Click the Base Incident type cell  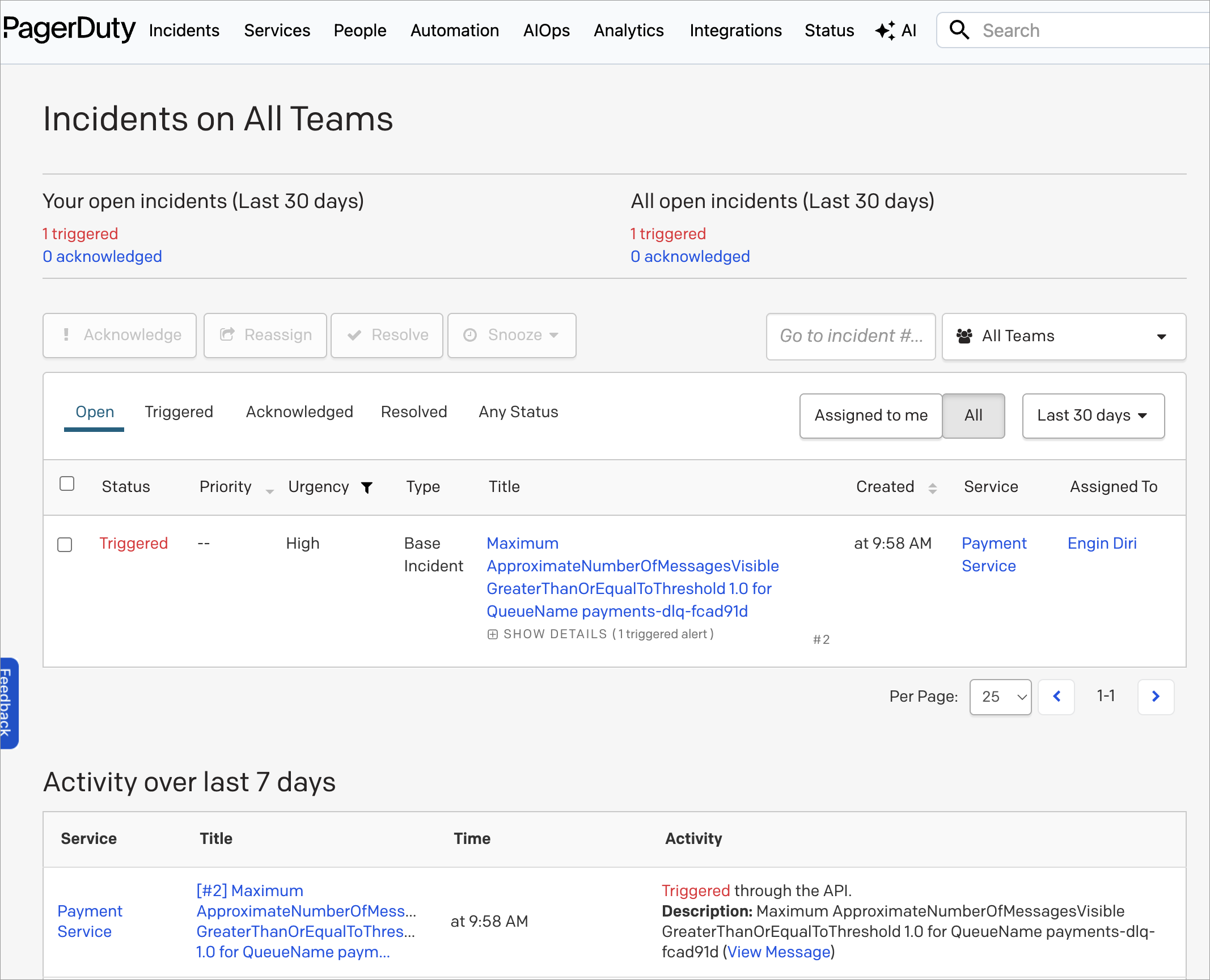[x=434, y=555]
